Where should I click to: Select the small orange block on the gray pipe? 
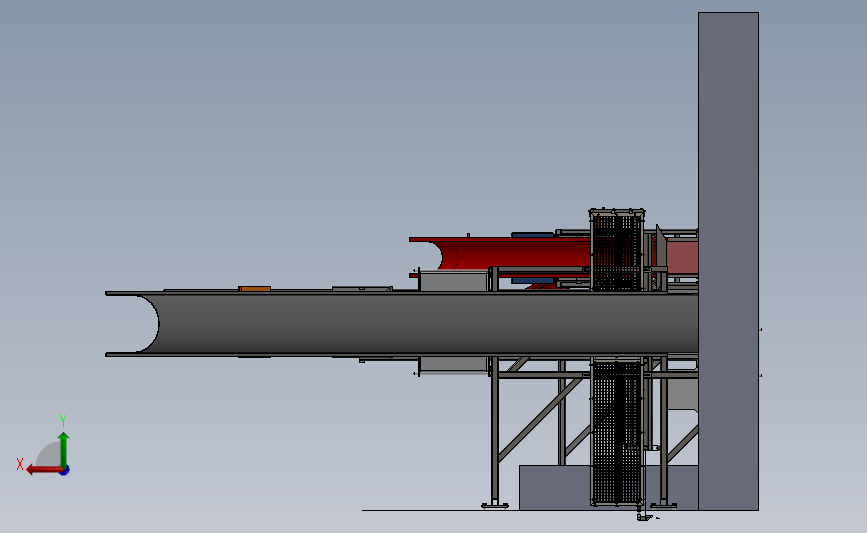pyautogui.click(x=255, y=289)
